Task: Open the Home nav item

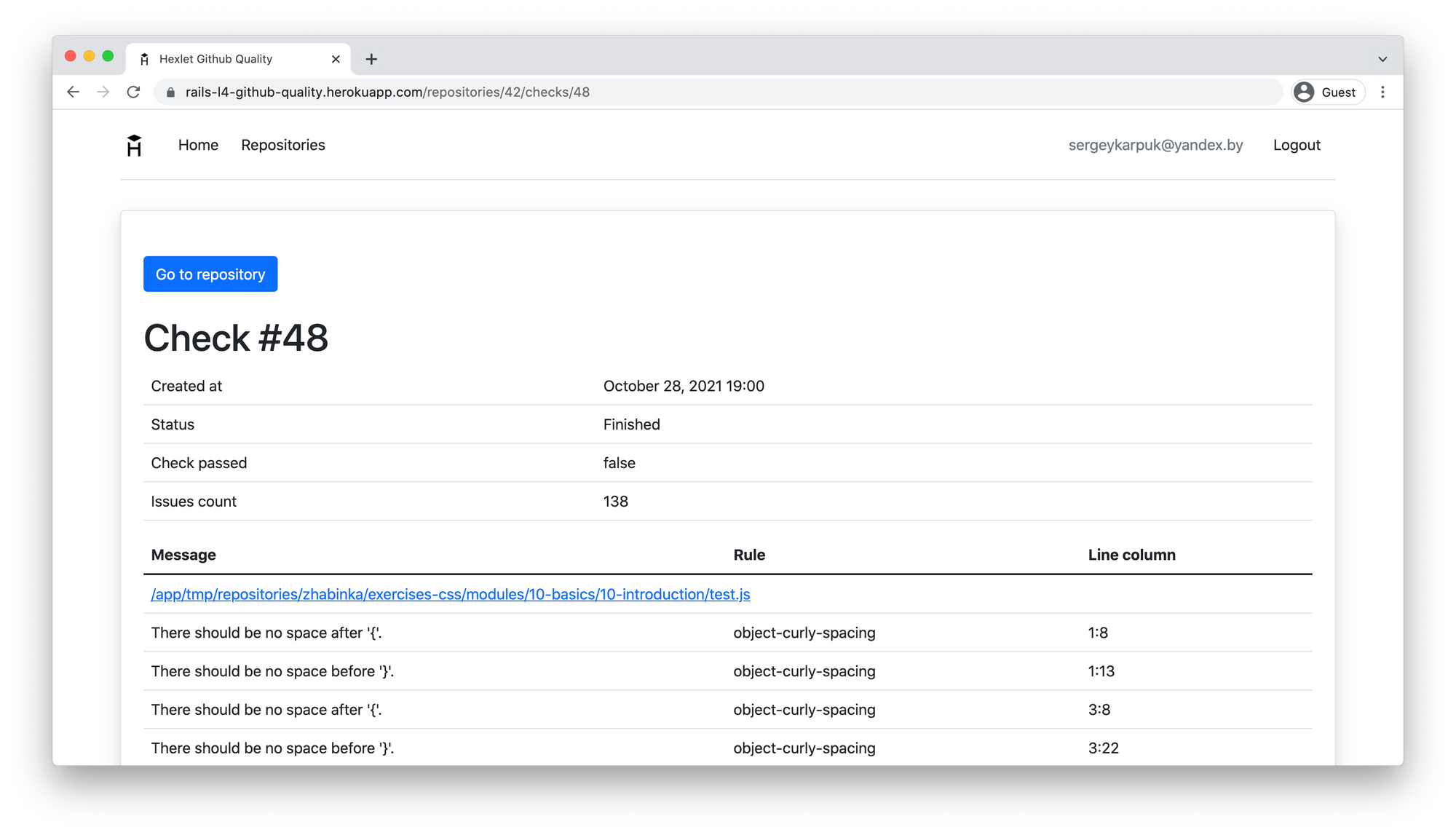Action: pos(198,146)
